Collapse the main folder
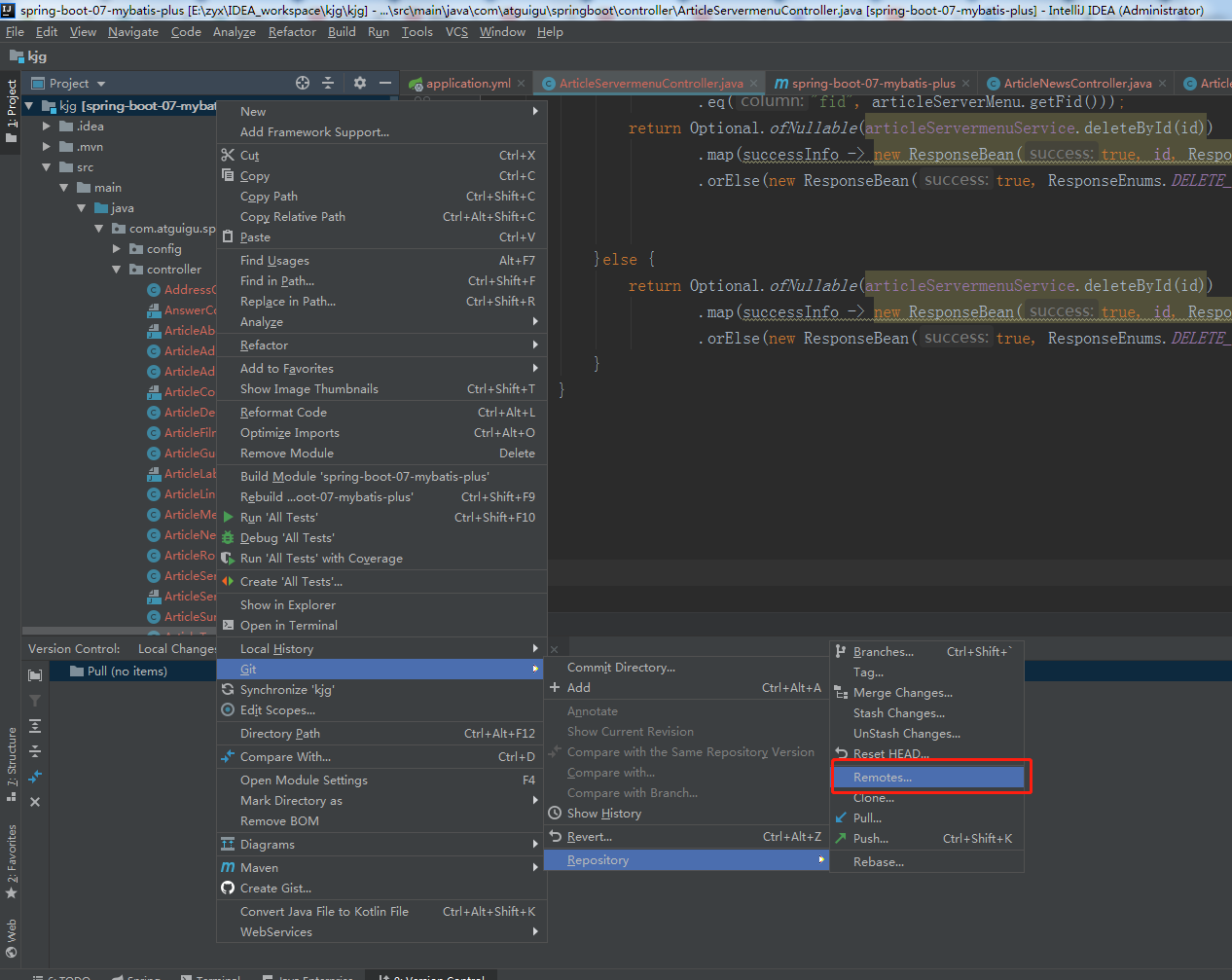Viewport: 1232px width, 980px height. (x=64, y=188)
